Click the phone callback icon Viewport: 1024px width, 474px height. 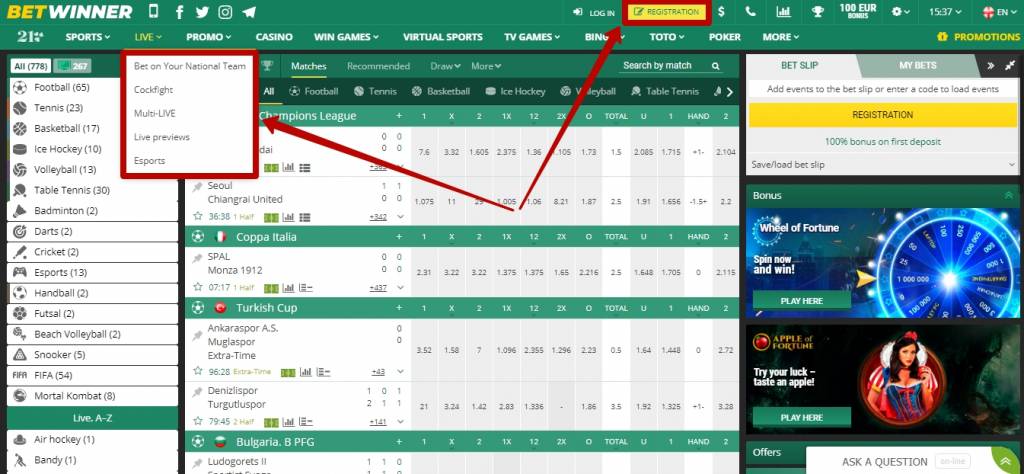click(x=751, y=12)
